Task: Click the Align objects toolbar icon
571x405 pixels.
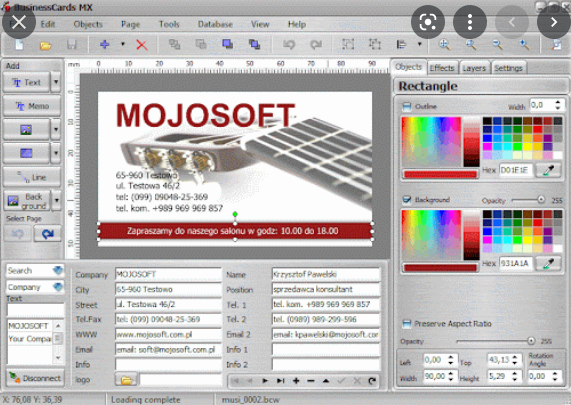Action: (401, 44)
